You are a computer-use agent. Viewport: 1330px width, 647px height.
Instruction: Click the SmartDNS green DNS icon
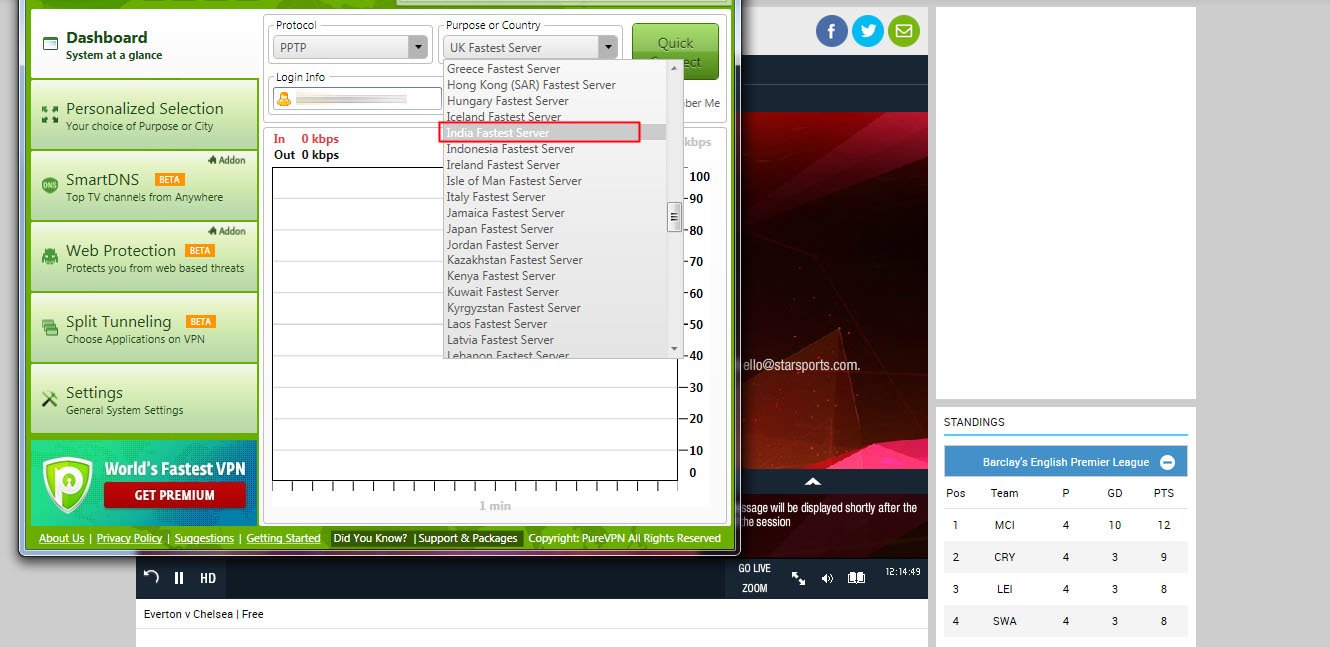(50, 185)
